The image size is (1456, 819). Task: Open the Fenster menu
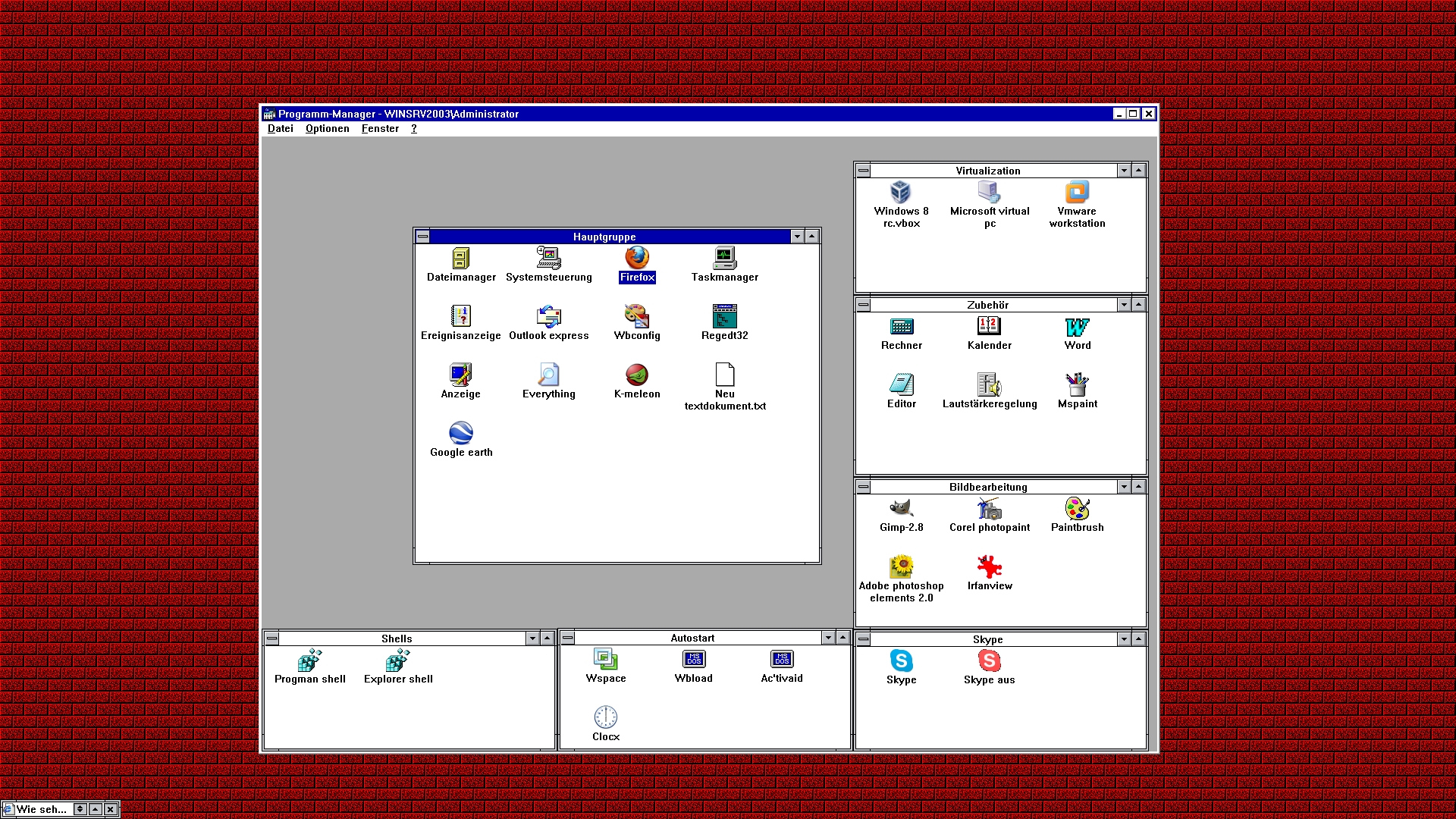[x=380, y=129]
